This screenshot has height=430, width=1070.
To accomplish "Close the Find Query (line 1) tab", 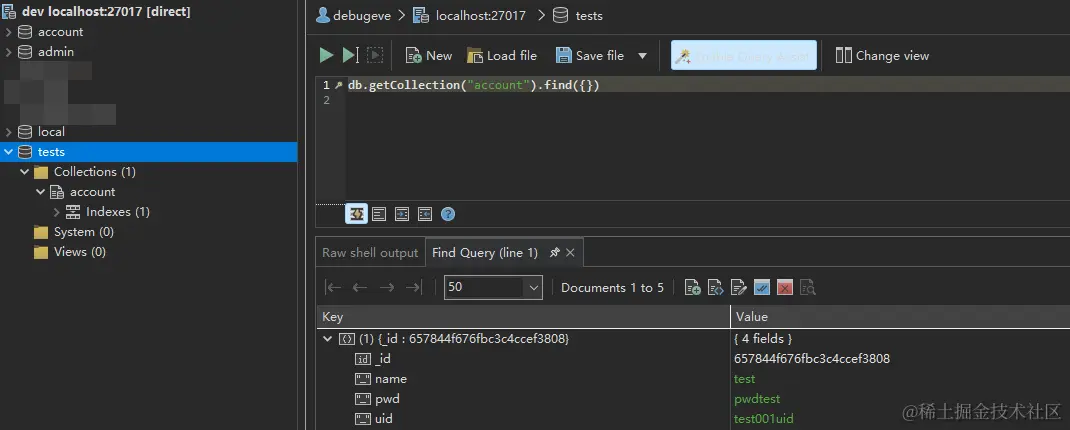I will pos(570,253).
